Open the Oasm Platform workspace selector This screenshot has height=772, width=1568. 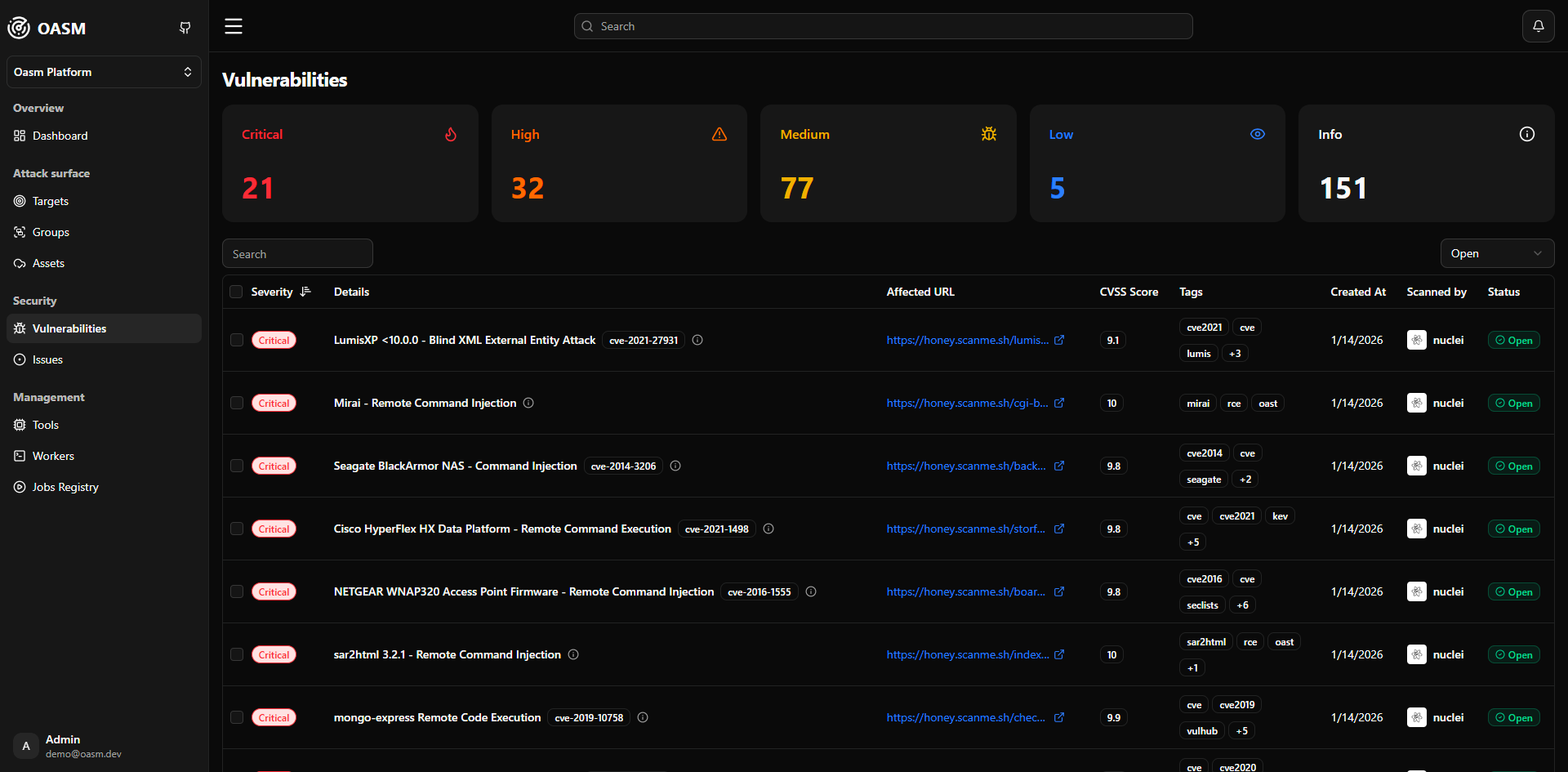click(x=104, y=72)
